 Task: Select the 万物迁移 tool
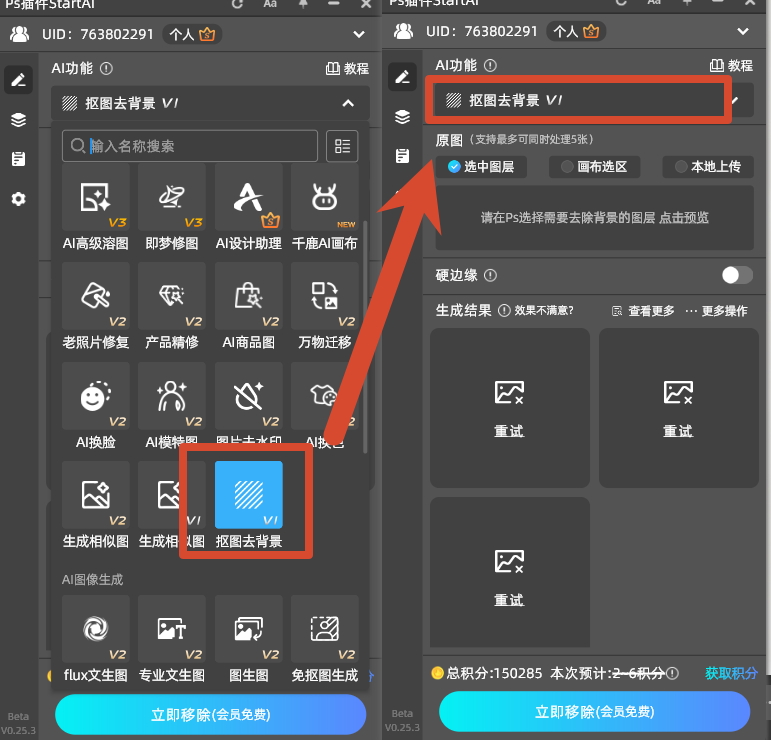[325, 296]
